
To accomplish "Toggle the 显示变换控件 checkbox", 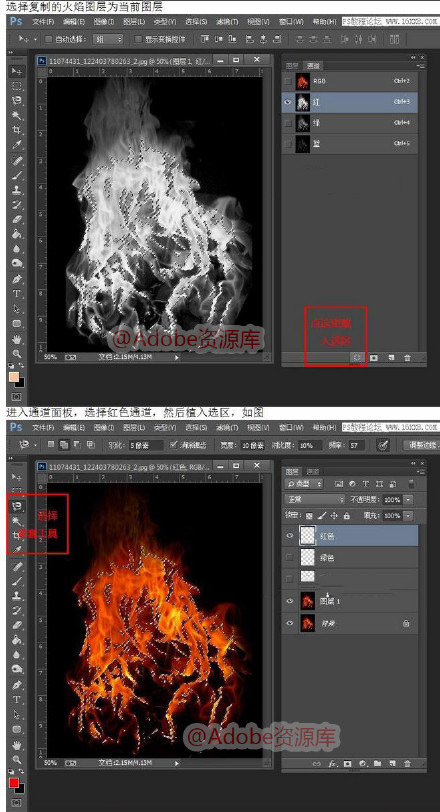I will (x=138, y=39).
